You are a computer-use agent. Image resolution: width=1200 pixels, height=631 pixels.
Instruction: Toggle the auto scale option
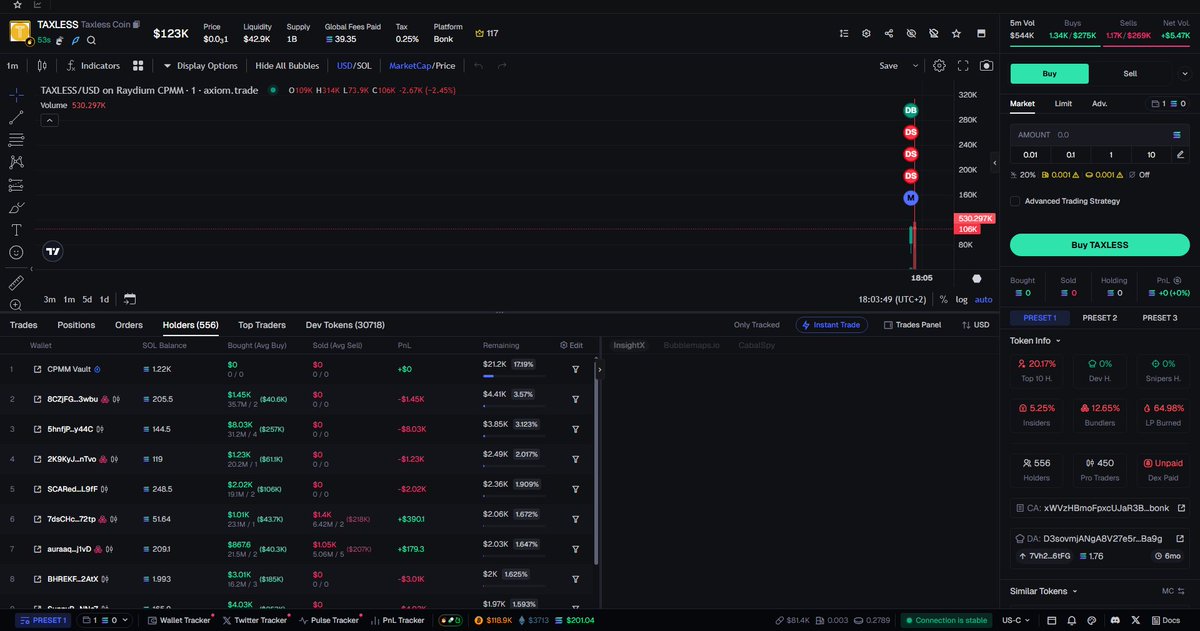[984, 299]
